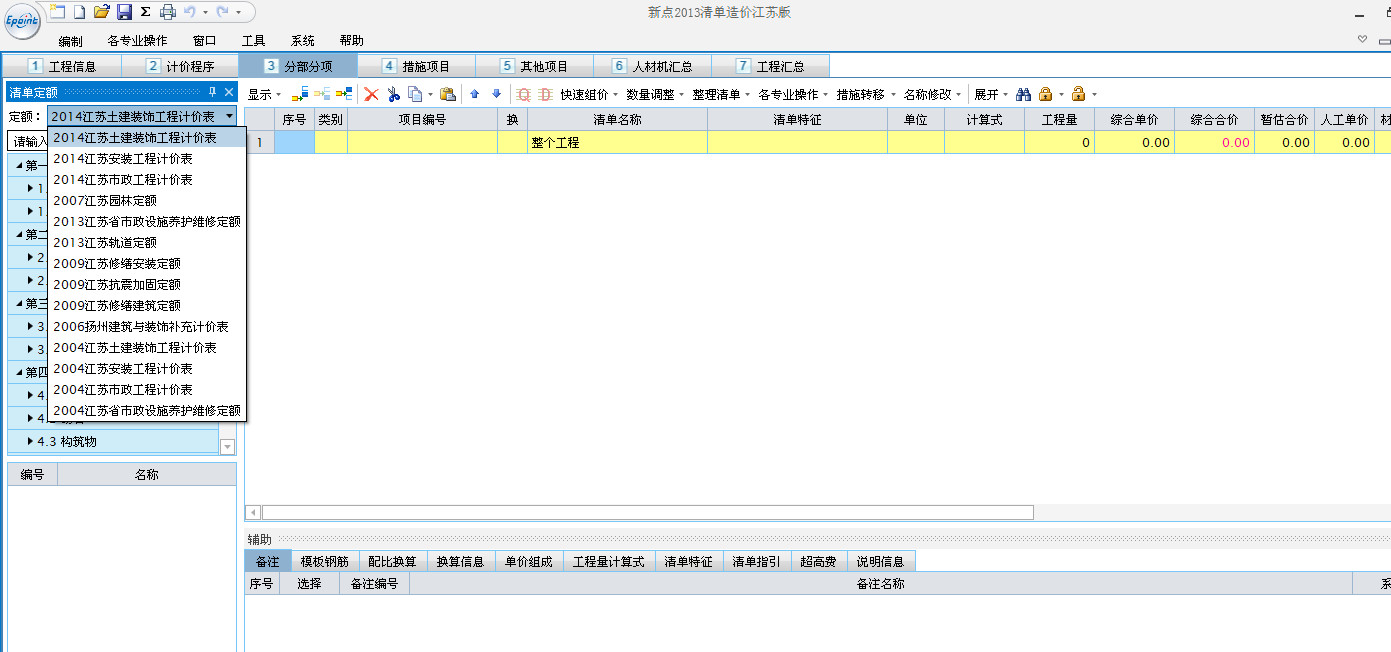The height and width of the screenshot is (652, 1391).
Task: Open the toolbar 各专业操作 dropdown
Action: 793,94
